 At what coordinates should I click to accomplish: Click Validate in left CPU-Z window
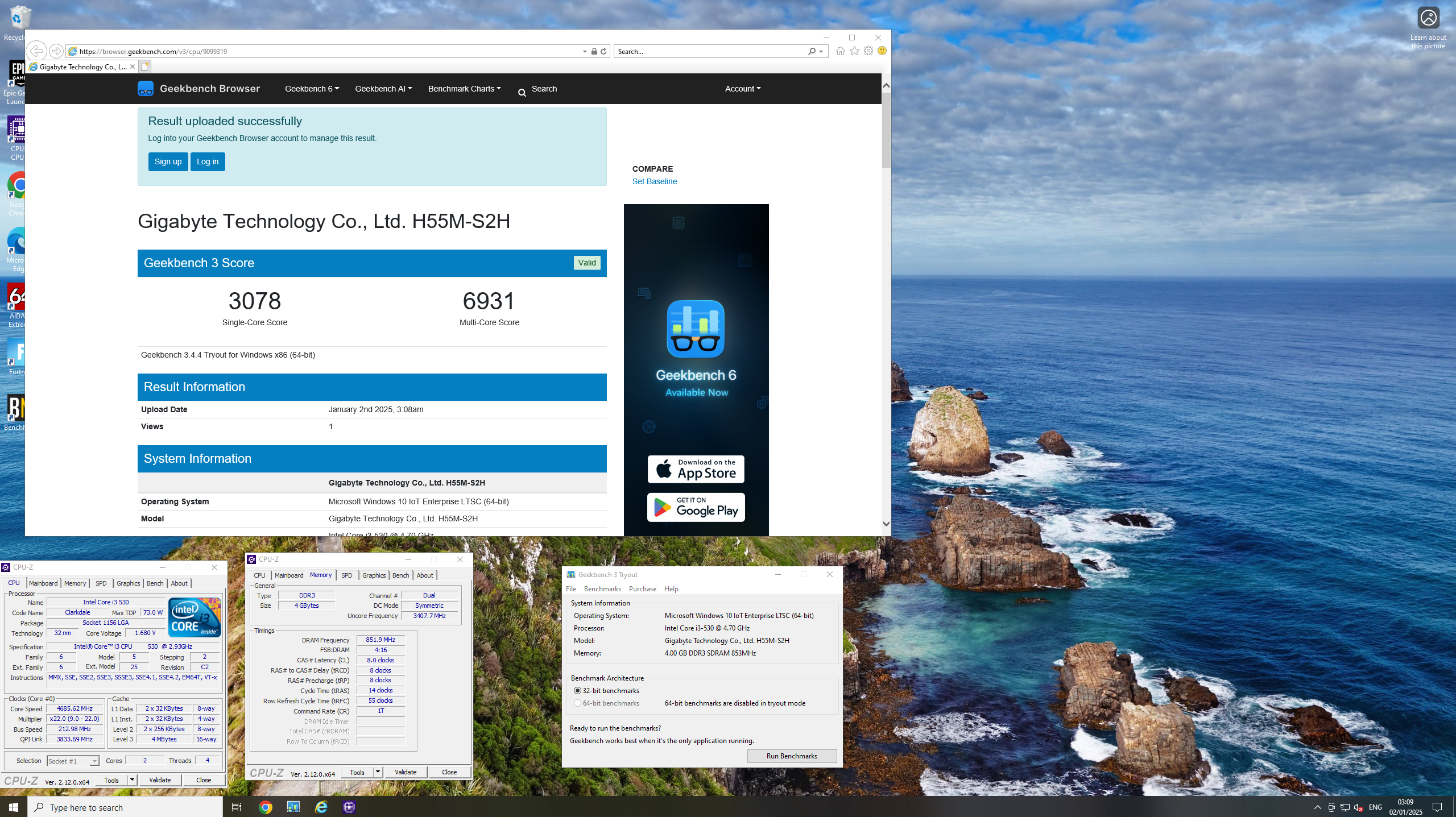click(160, 780)
